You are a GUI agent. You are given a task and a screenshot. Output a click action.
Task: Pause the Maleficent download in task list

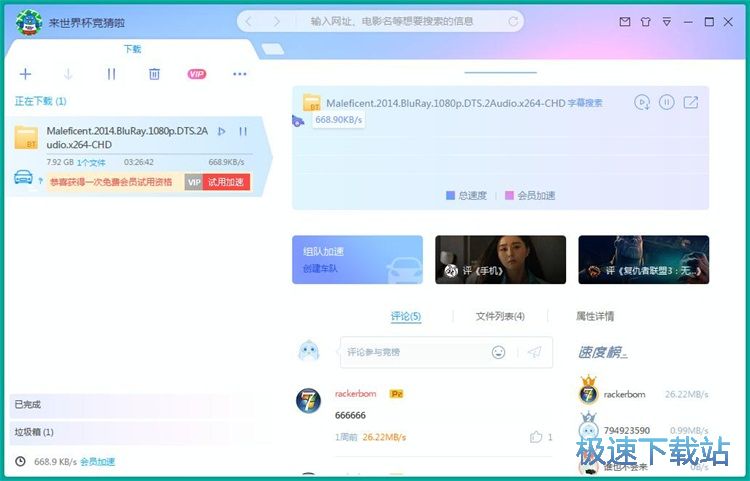(243, 131)
